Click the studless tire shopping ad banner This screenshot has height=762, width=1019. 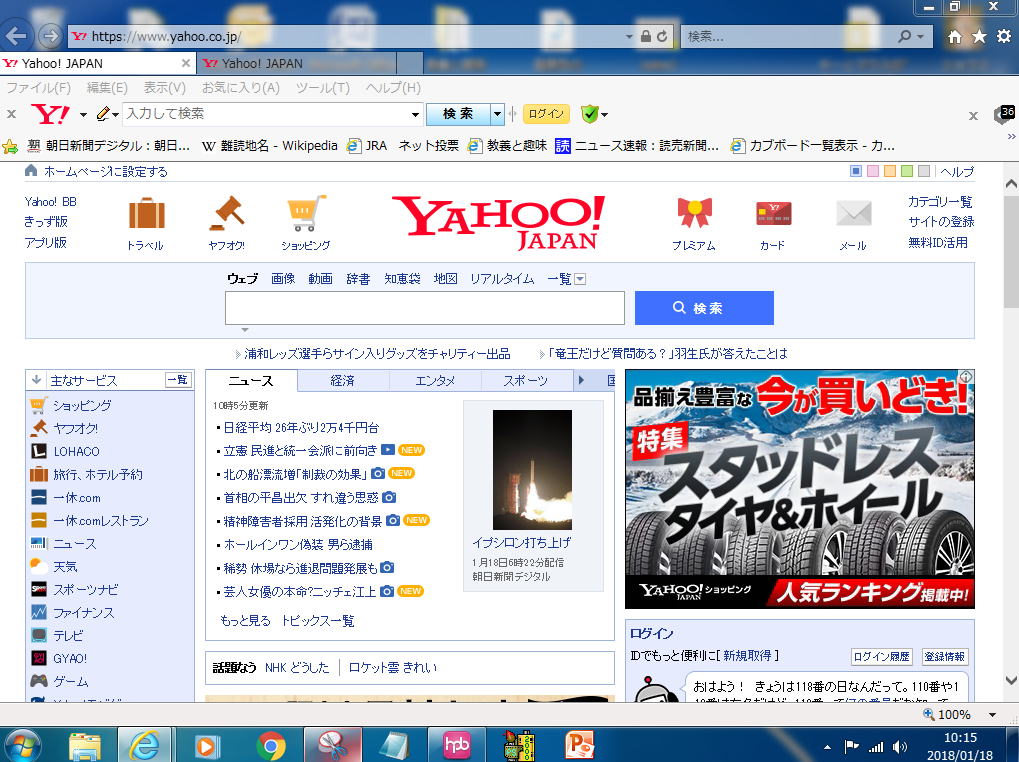click(800, 489)
